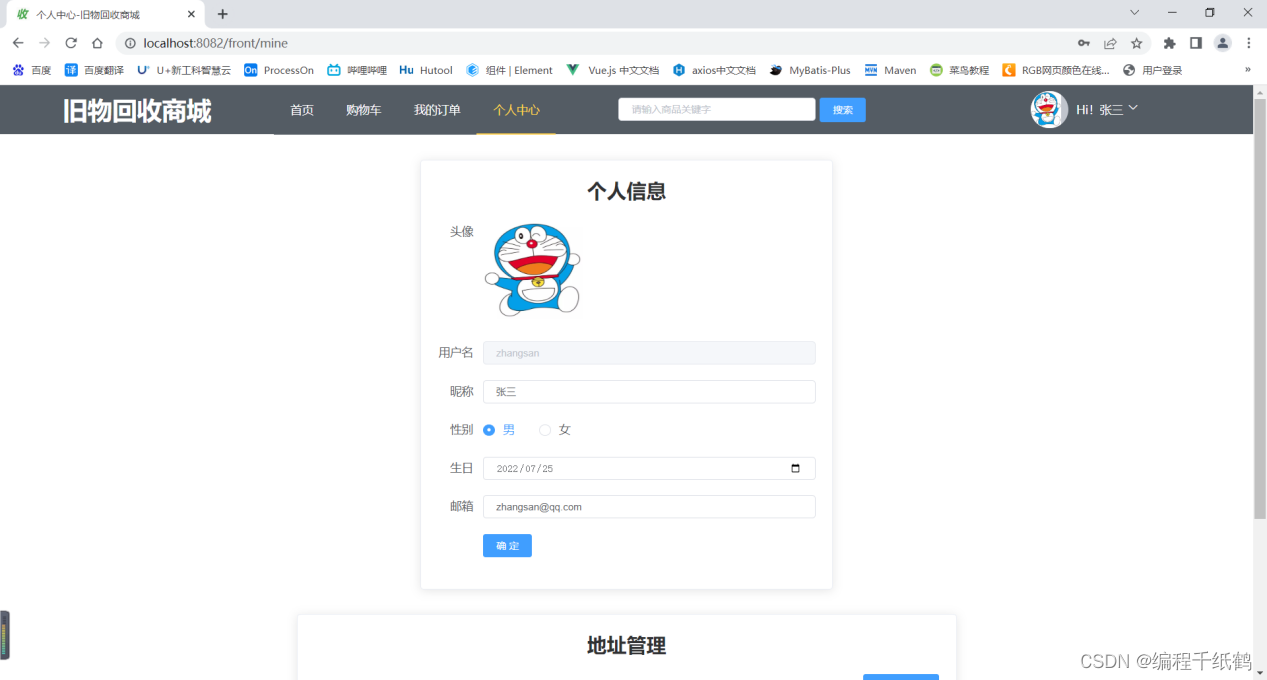Open 用户登录 bookmark
The width and height of the screenshot is (1267, 680).
click(1152, 70)
